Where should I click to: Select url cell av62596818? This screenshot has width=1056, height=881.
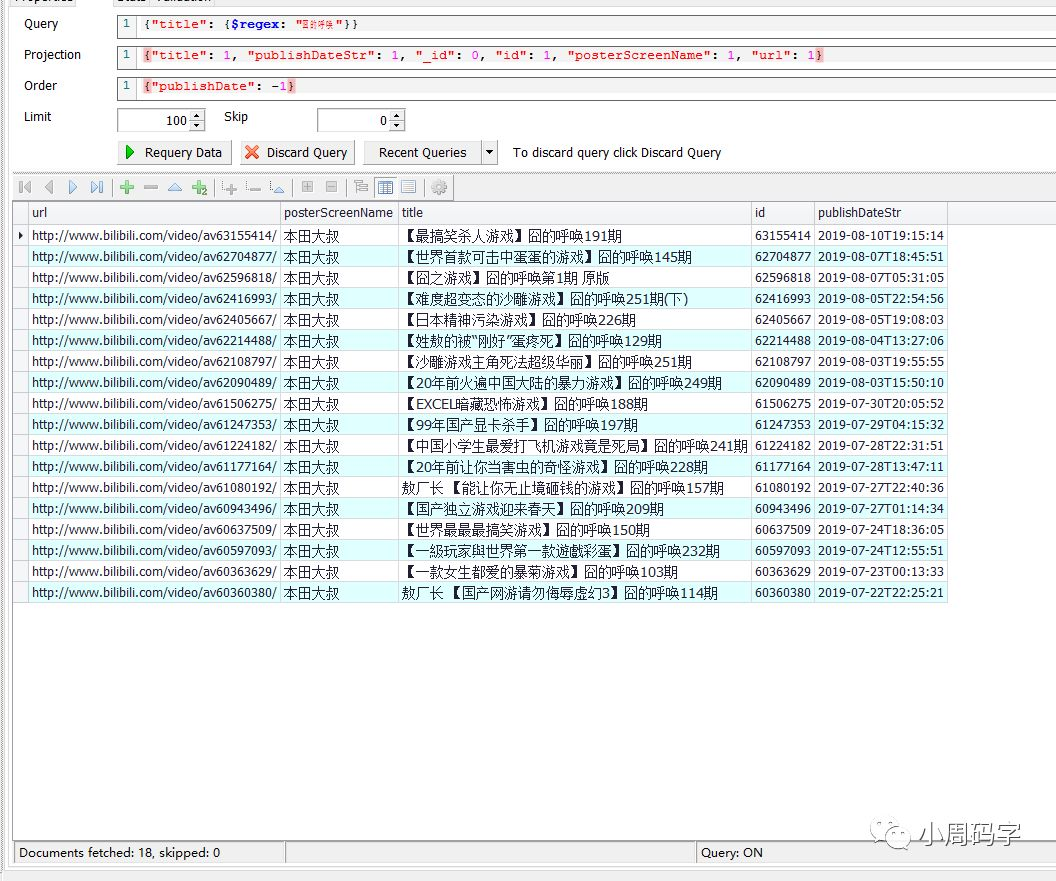tap(154, 278)
